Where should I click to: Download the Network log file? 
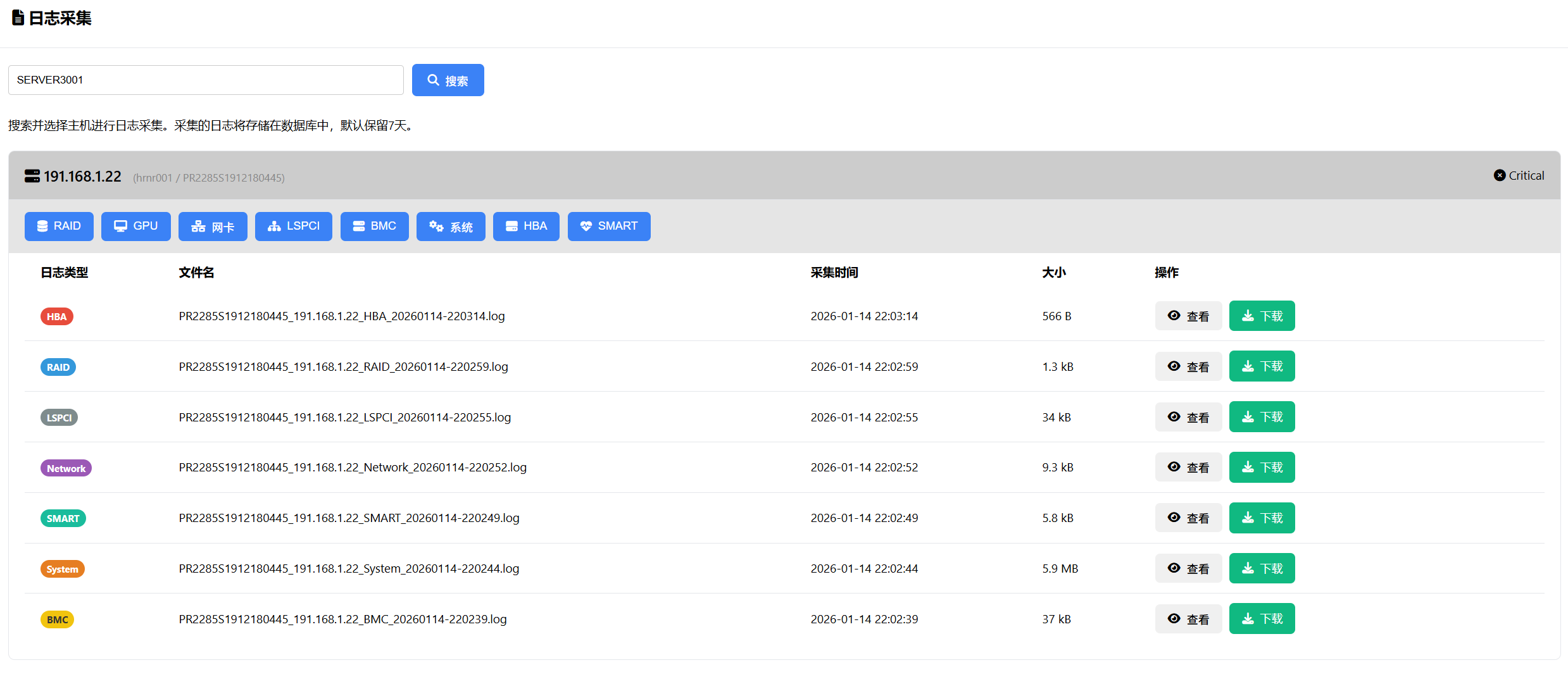tap(1262, 468)
